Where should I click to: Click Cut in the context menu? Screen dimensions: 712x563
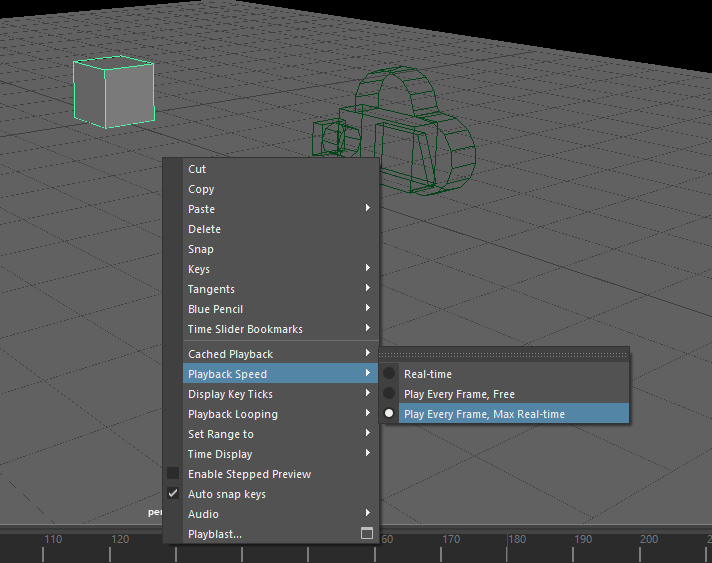[197, 169]
